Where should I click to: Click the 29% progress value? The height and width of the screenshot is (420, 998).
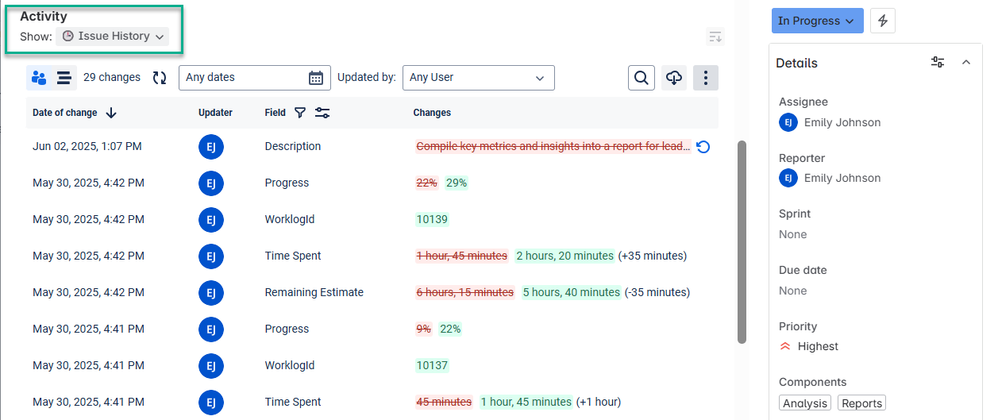pos(456,183)
